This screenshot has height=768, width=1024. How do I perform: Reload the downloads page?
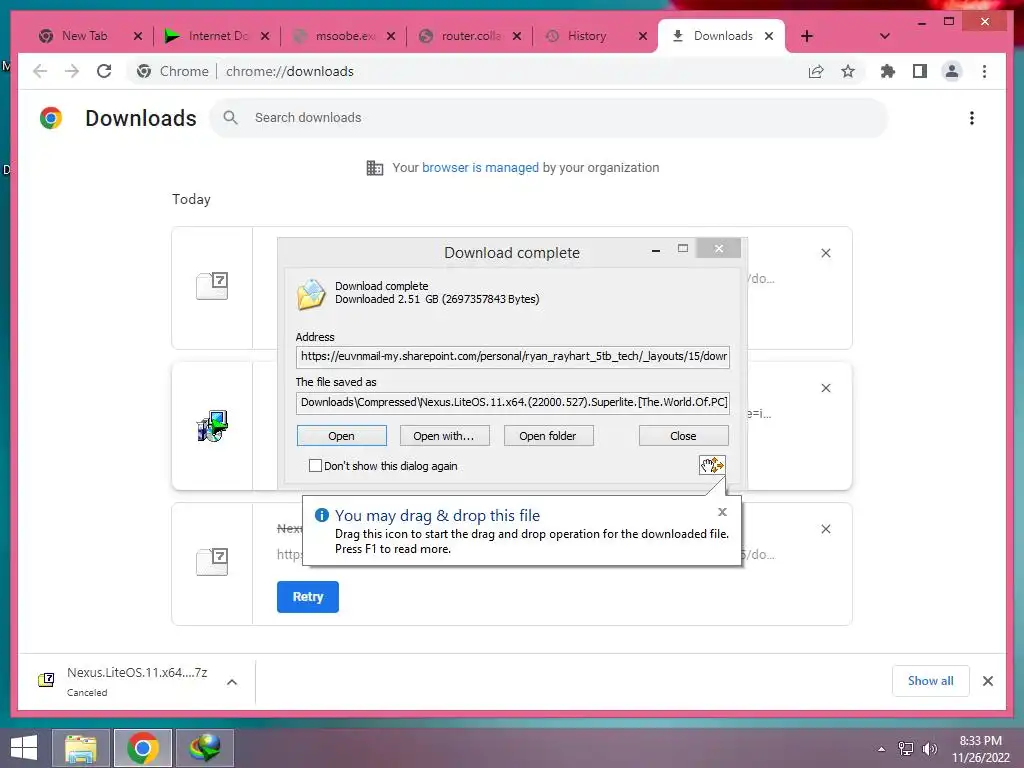coord(104,71)
